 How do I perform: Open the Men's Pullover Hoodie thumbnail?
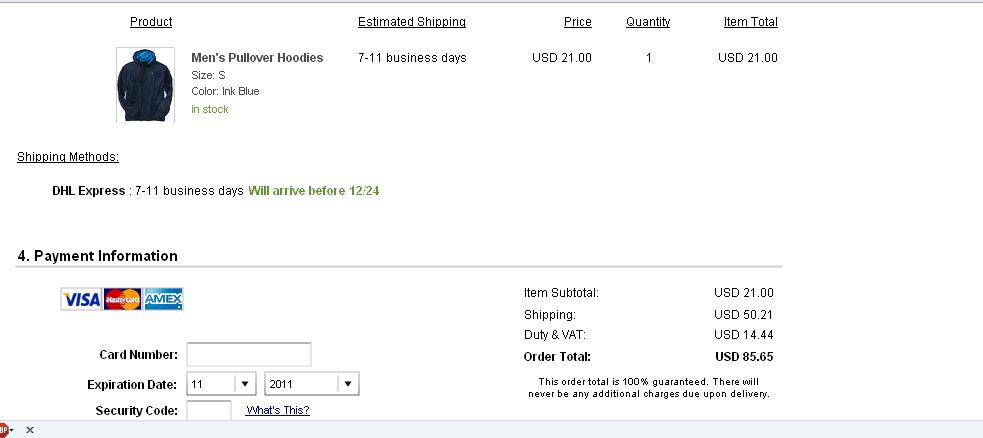point(145,85)
